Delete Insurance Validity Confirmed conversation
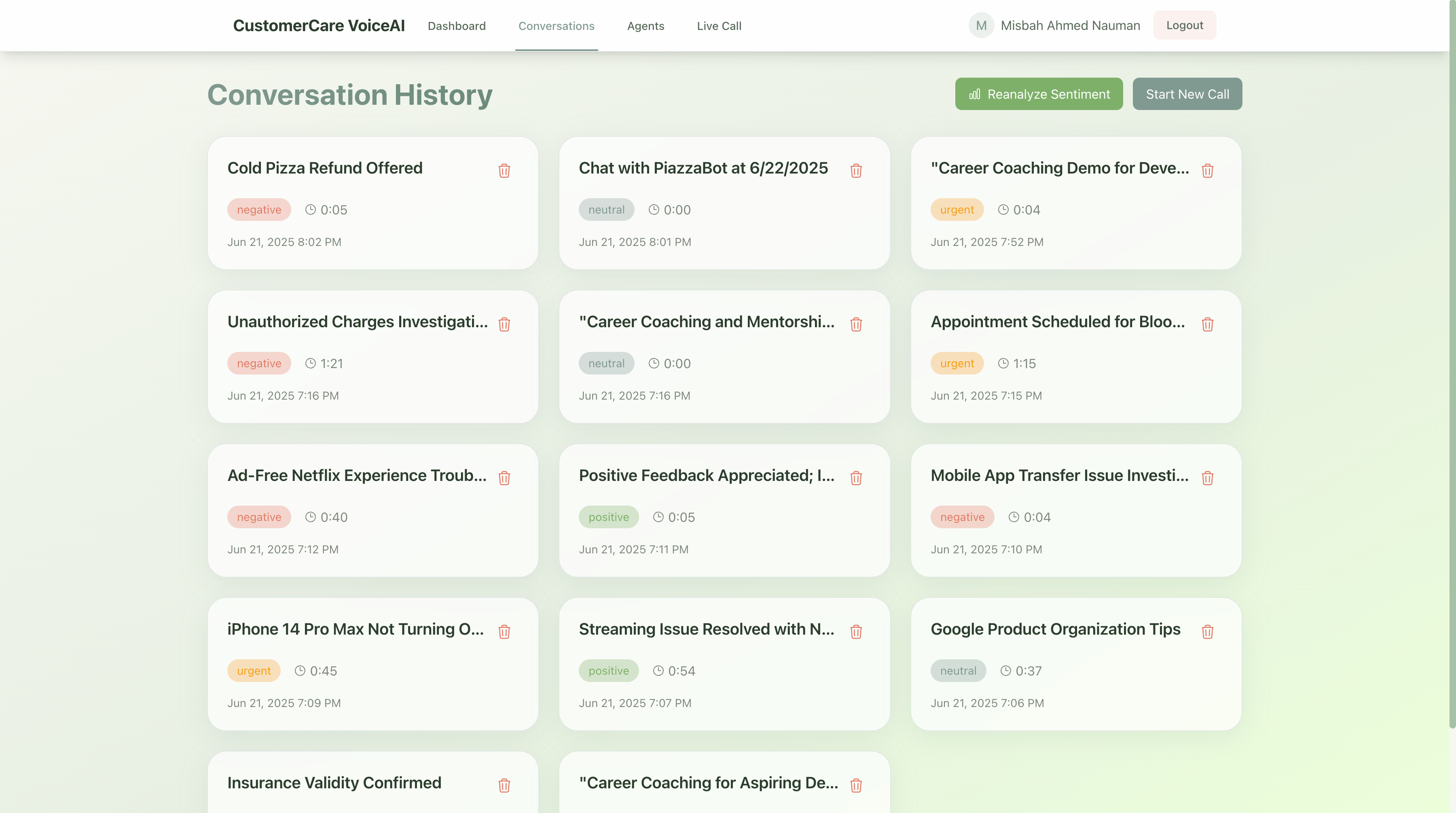Image resolution: width=1456 pixels, height=813 pixels. click(504, 786)
